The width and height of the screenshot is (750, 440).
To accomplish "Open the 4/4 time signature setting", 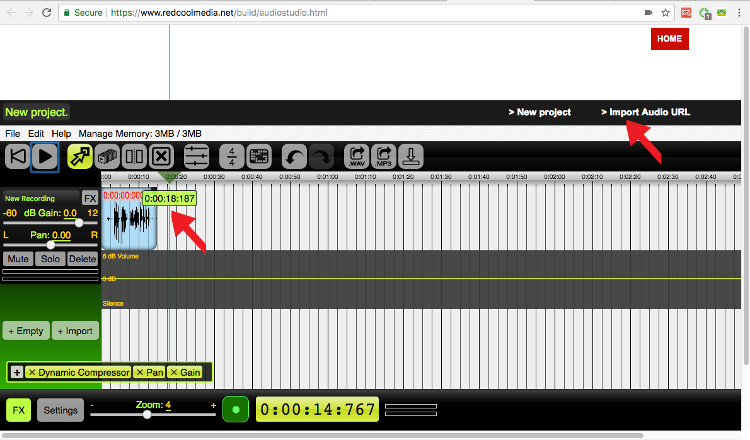I will point(231,157).
